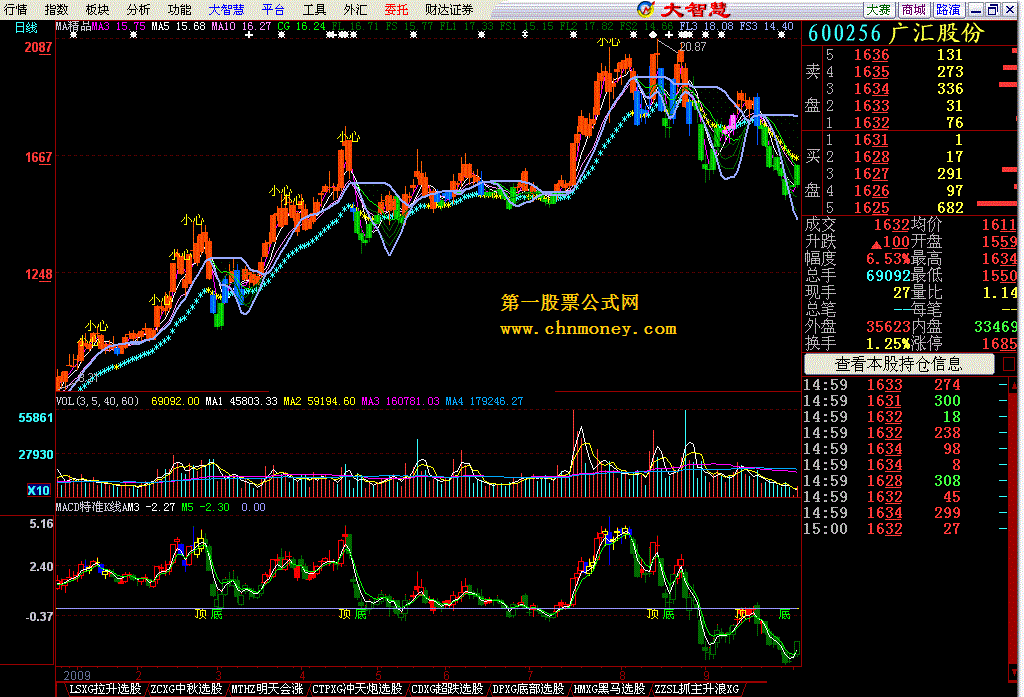Click the VOL(3,5,40,60) indicator label
This screenshot has height=697, width=1024.
(97, 401)
